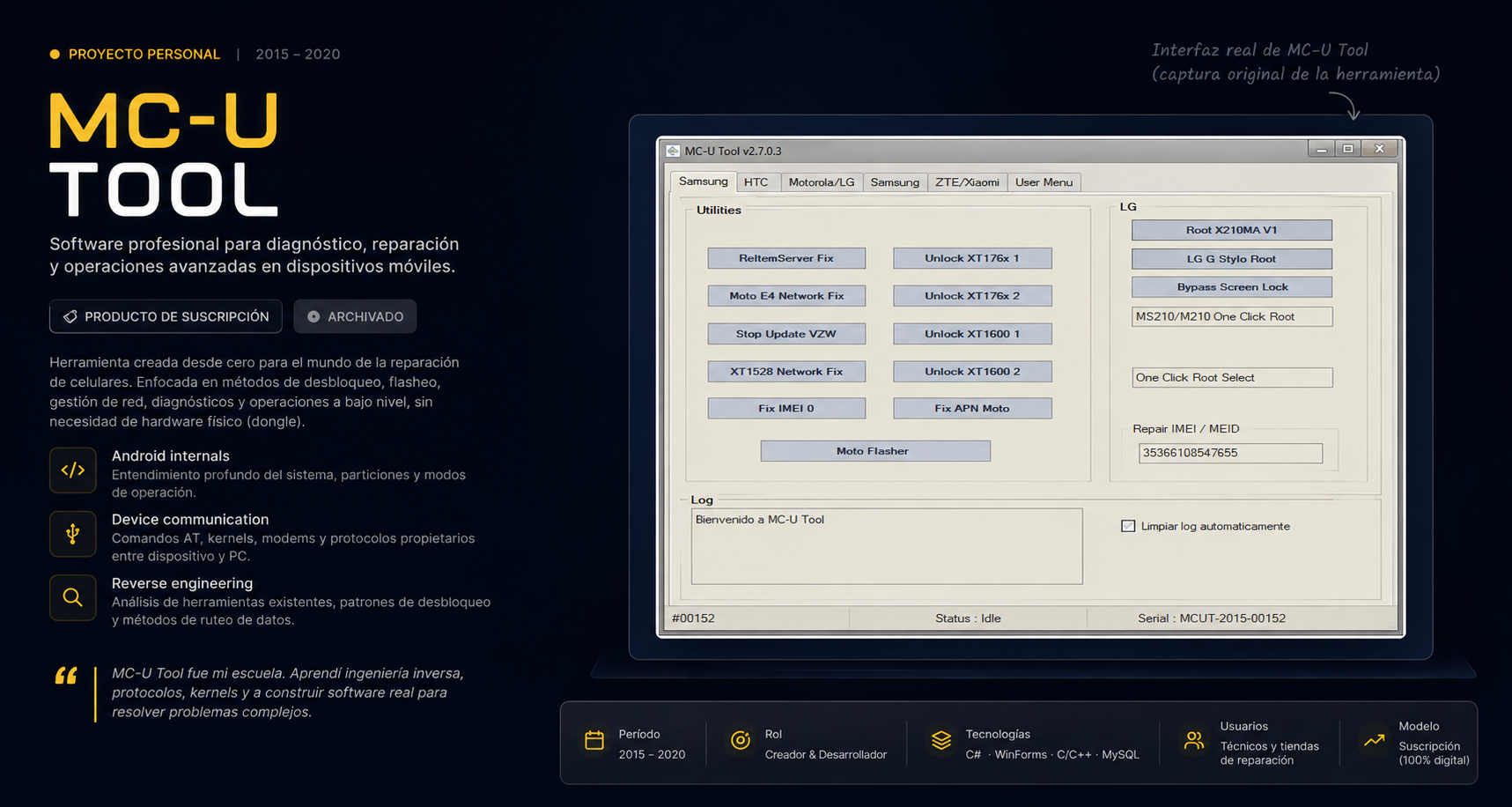Click the Android internals code icon

(73, 470)
